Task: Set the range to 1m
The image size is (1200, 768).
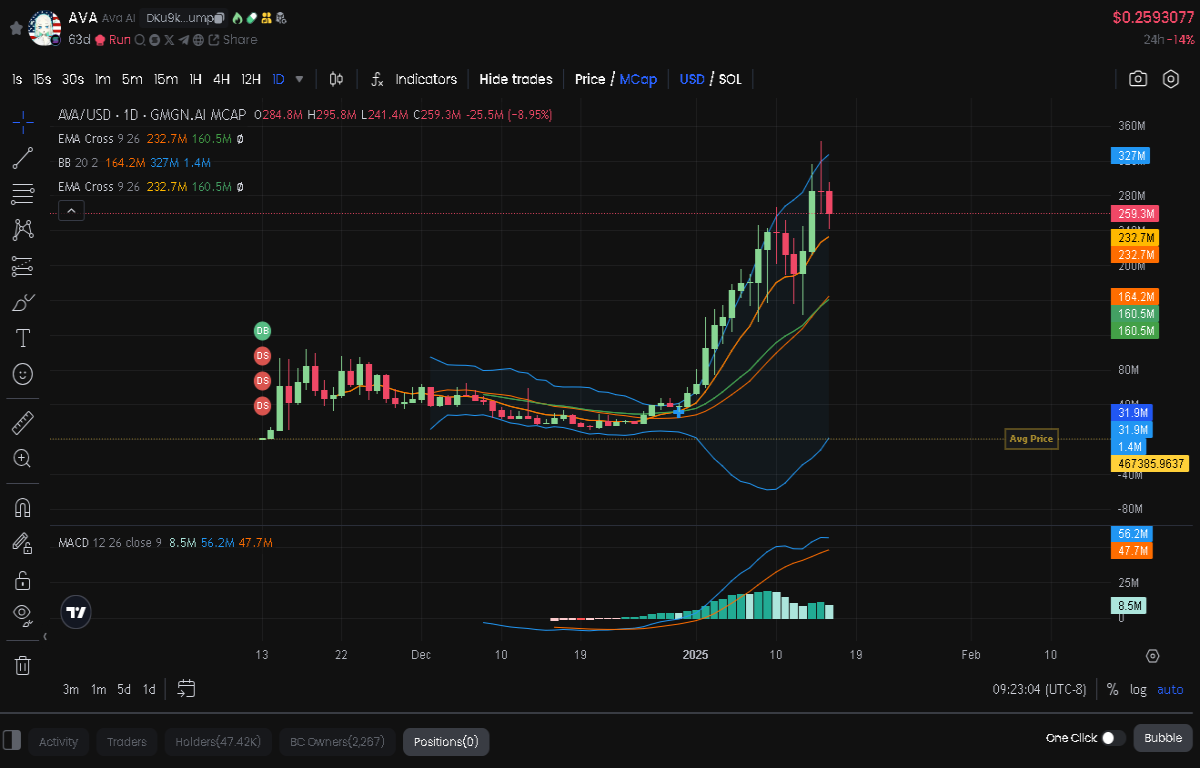Action: 98,689
